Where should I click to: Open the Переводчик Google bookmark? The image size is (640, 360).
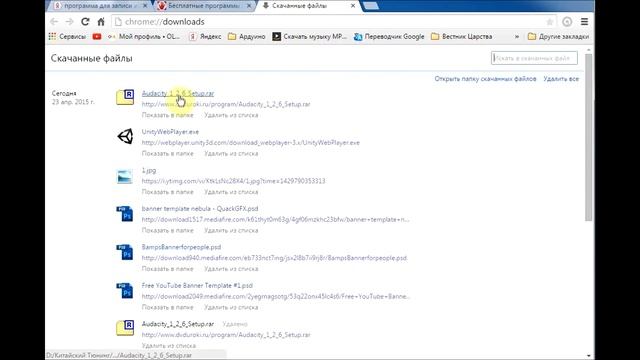(x=389, y=36)
